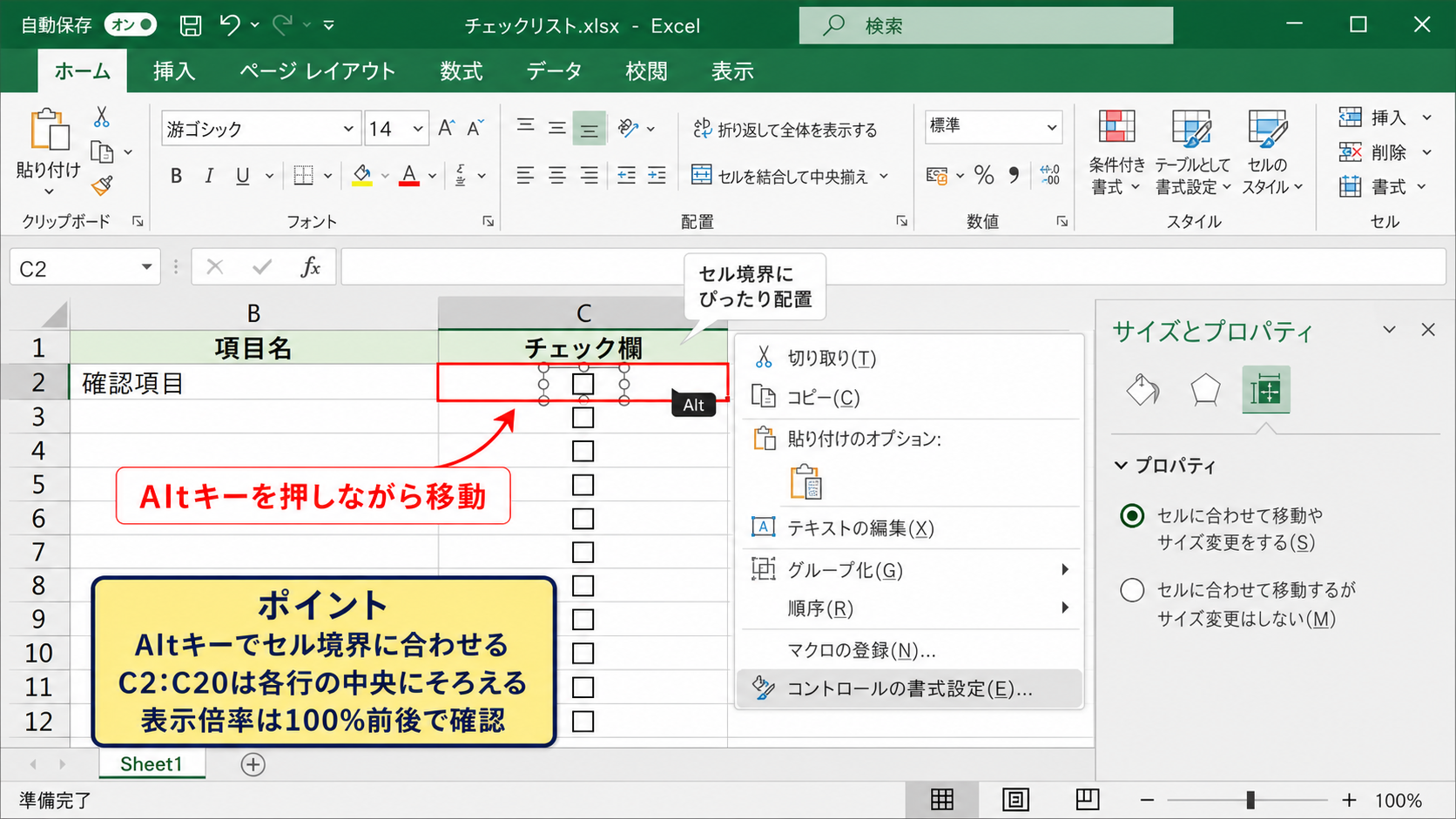The height and width of the screenshot is (819, 1456).
Task: Click 削除 button in Cells group
Action: click(x=1374, y=152)
